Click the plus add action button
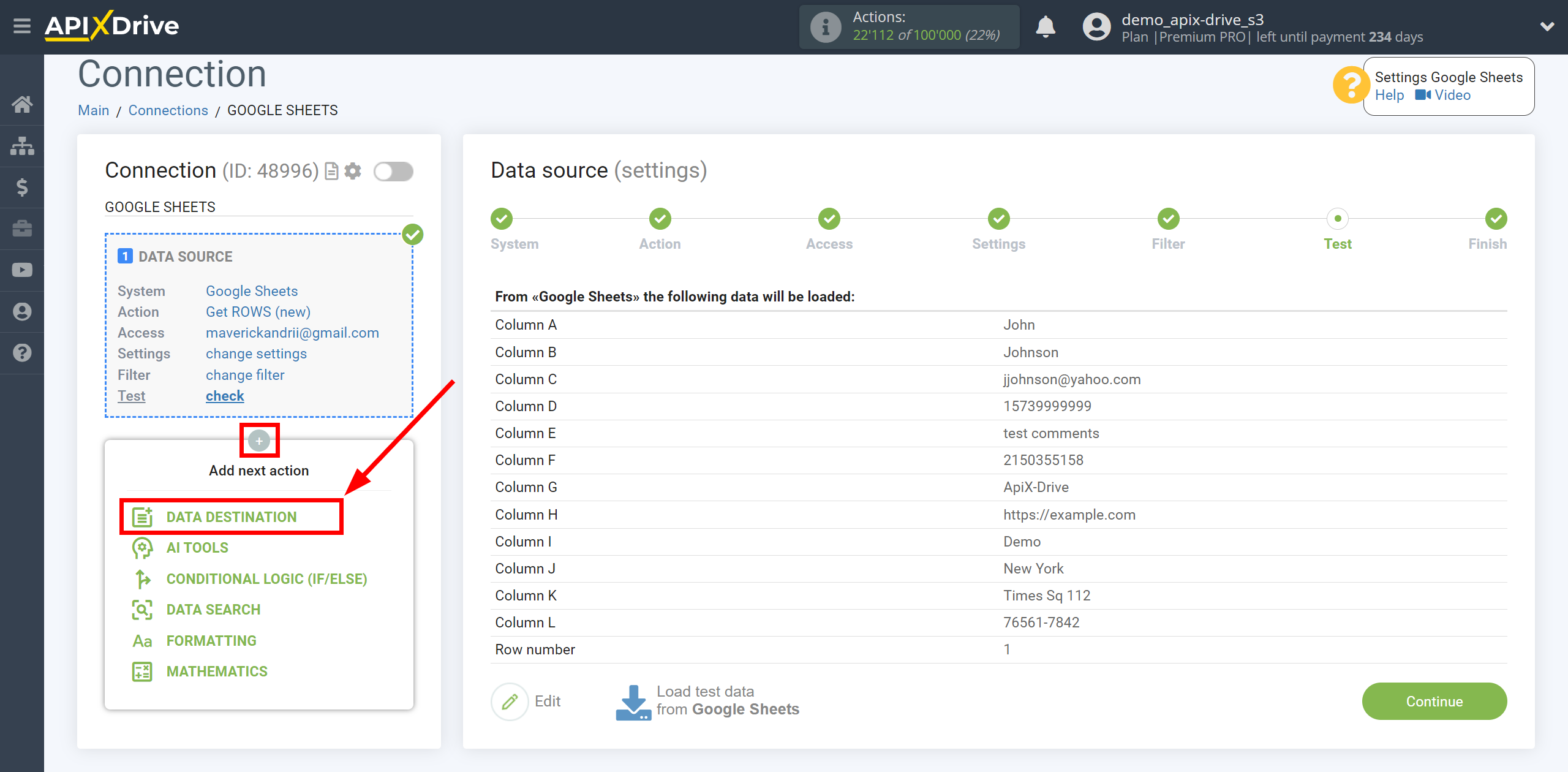1568x772 pixels. (x=259, y=441)
